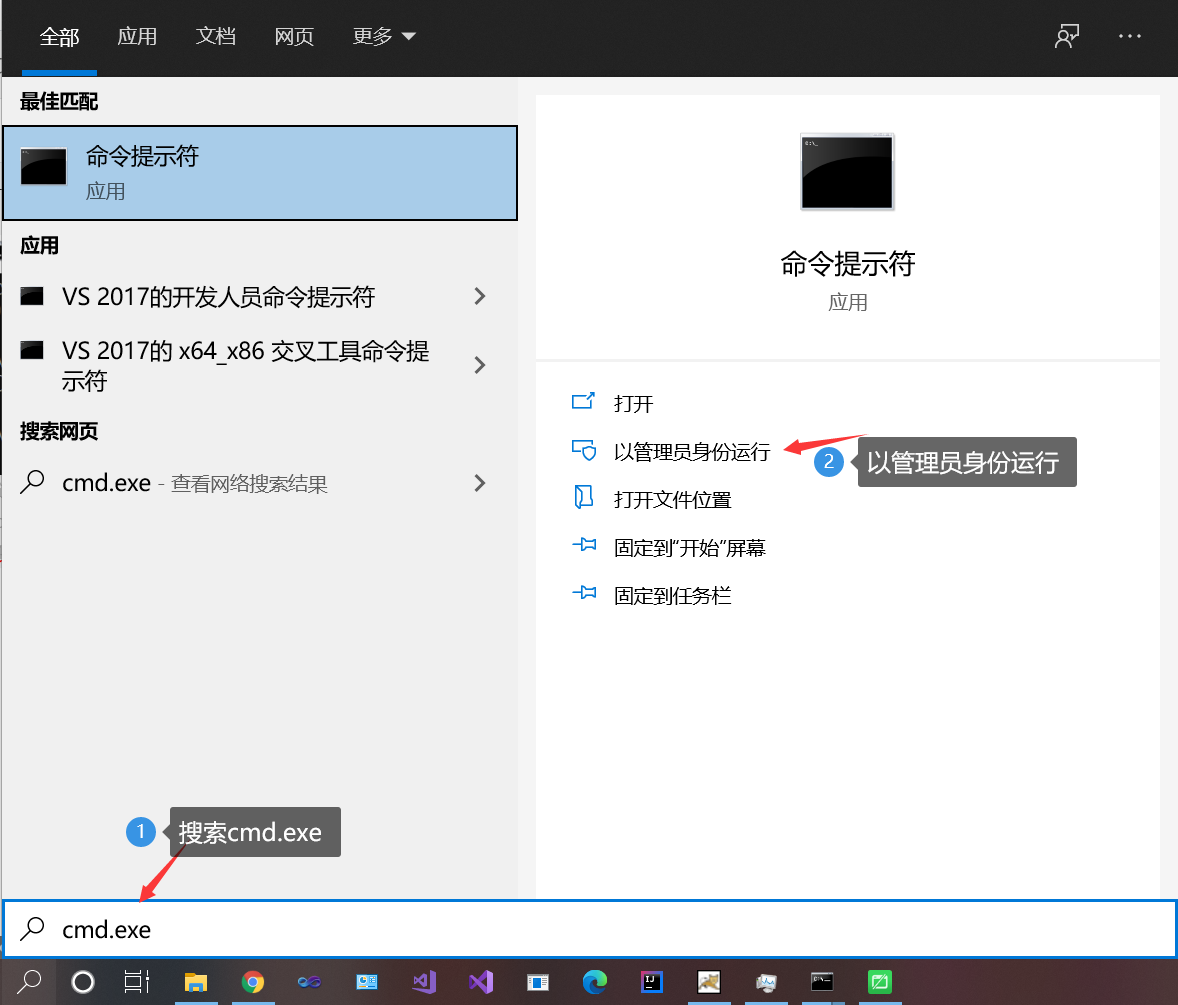Open Google Chrome from the taskbar
The width and height of the screenshot is (1178, 1005).
point(253,982)
